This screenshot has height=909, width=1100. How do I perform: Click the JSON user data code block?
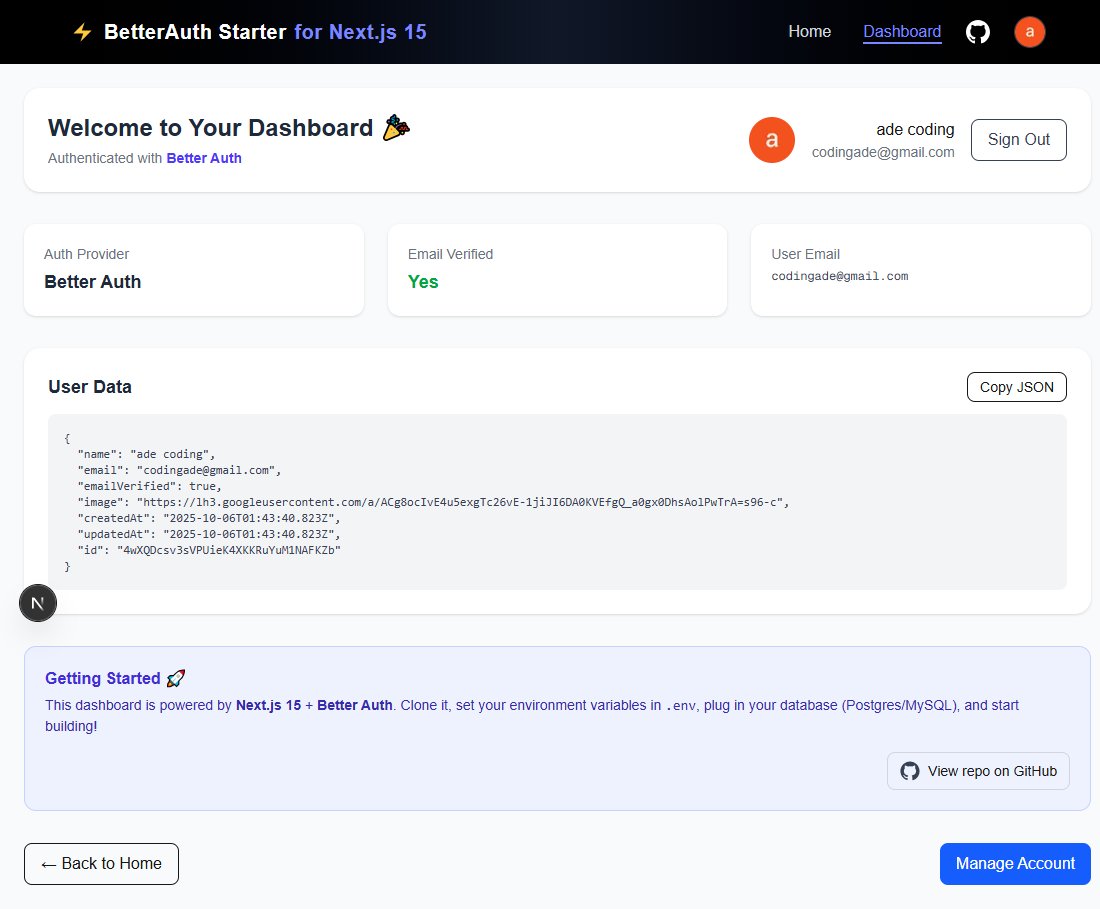[557, 501]
